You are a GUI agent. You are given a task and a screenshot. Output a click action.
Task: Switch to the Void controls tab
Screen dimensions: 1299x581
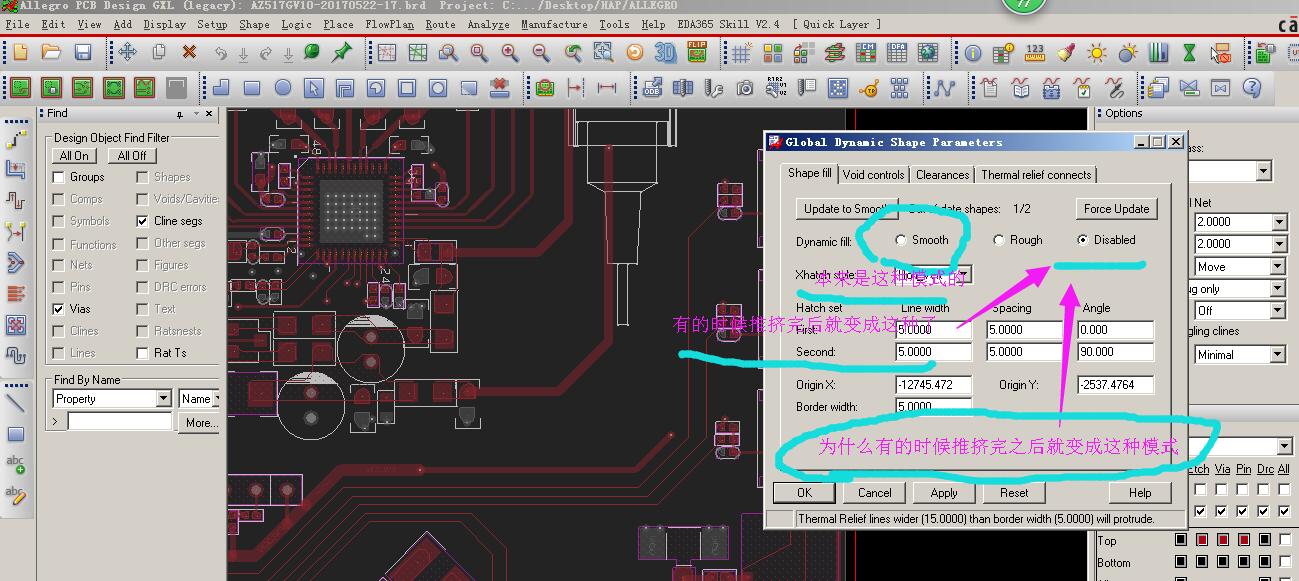click(873, 175)
